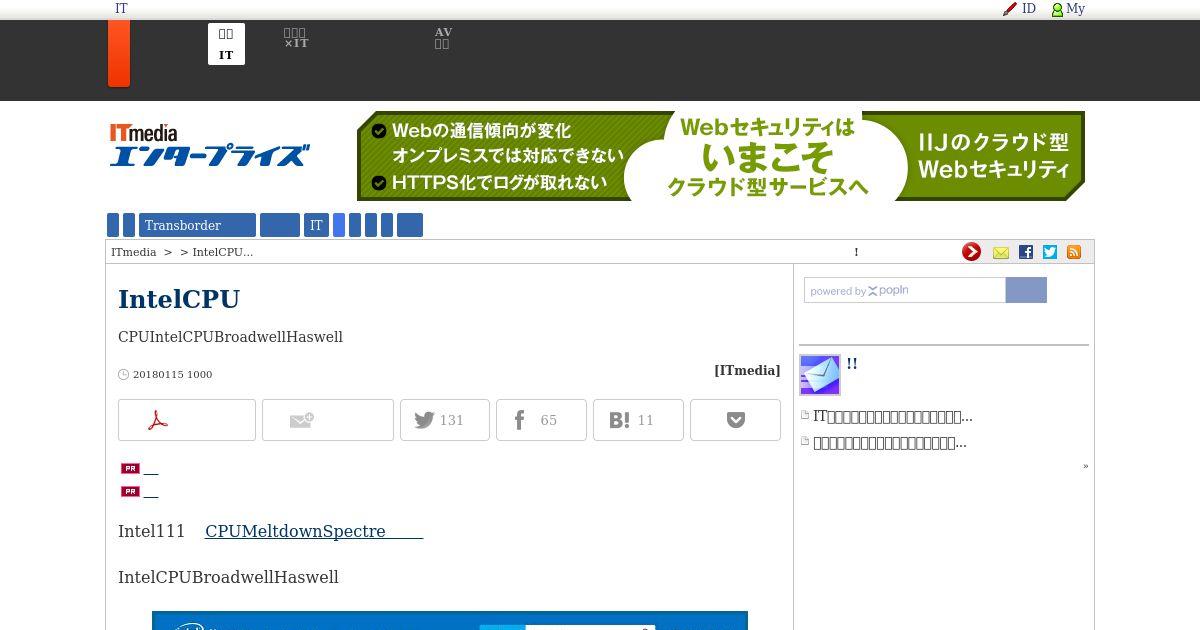Viewport: 1200px width, 630px height.
Task: Click the search submit button
Action: 1026,290
